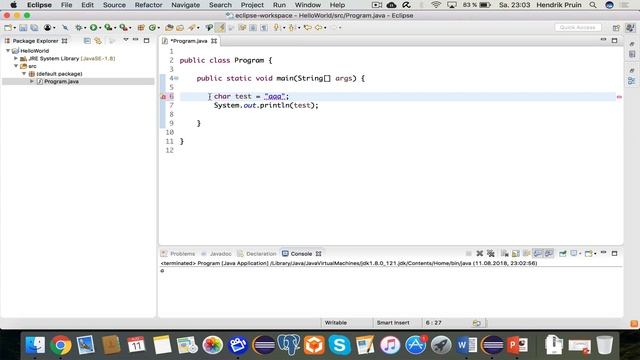Screen dimensions: 640x360
Task: Click the Previous Annotation toolbar icon
Action: pos(291,27)
